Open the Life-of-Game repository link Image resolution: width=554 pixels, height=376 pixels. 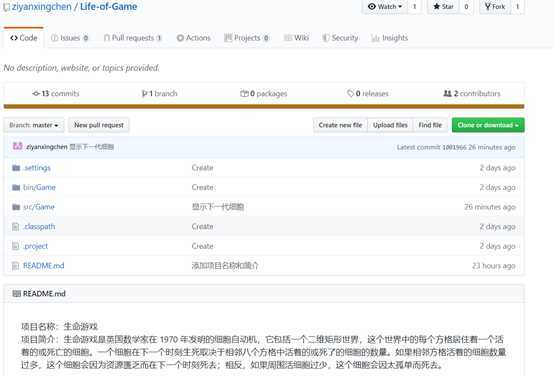coord(108,6)
